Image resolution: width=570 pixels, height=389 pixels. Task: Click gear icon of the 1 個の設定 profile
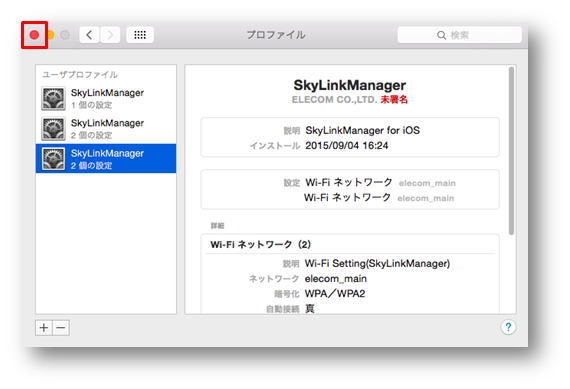[53, 98]
